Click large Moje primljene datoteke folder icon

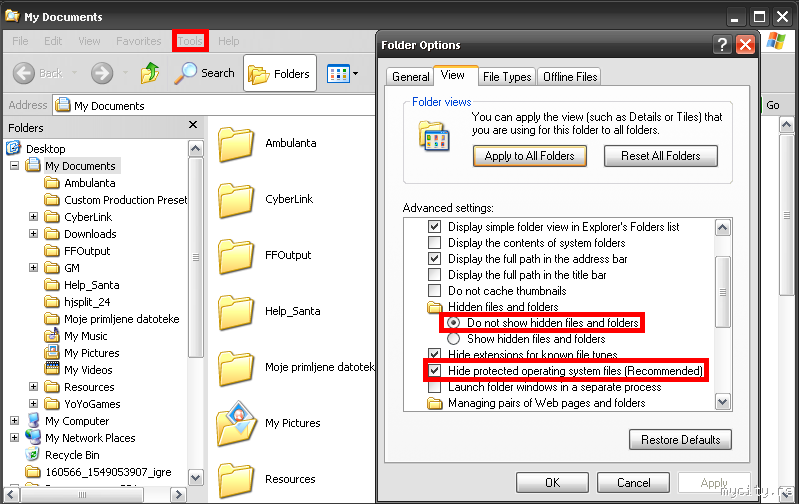click(x=235, y=368)
